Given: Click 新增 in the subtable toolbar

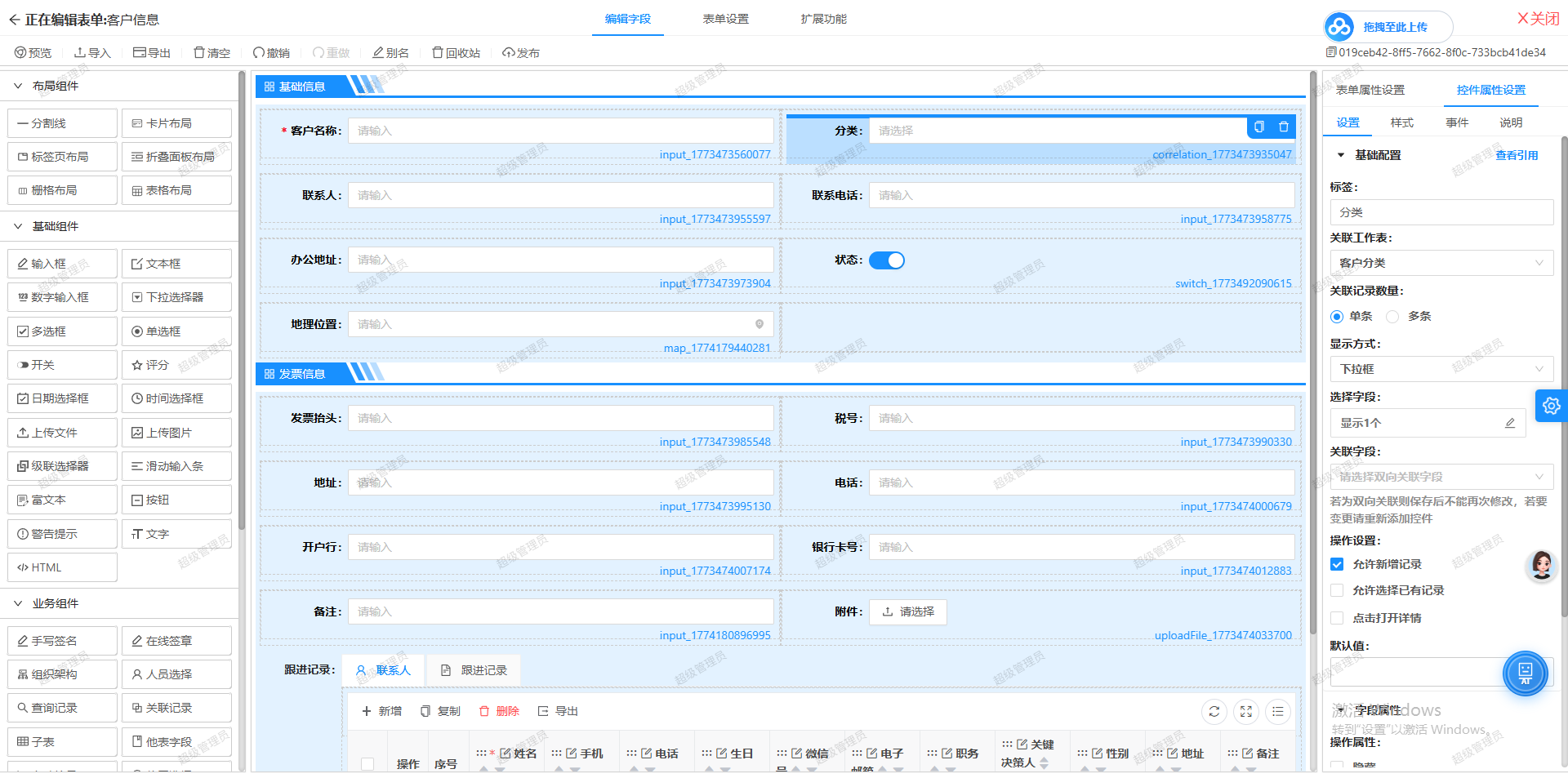Looking at the screenshot, I should (x=381, y=712).
